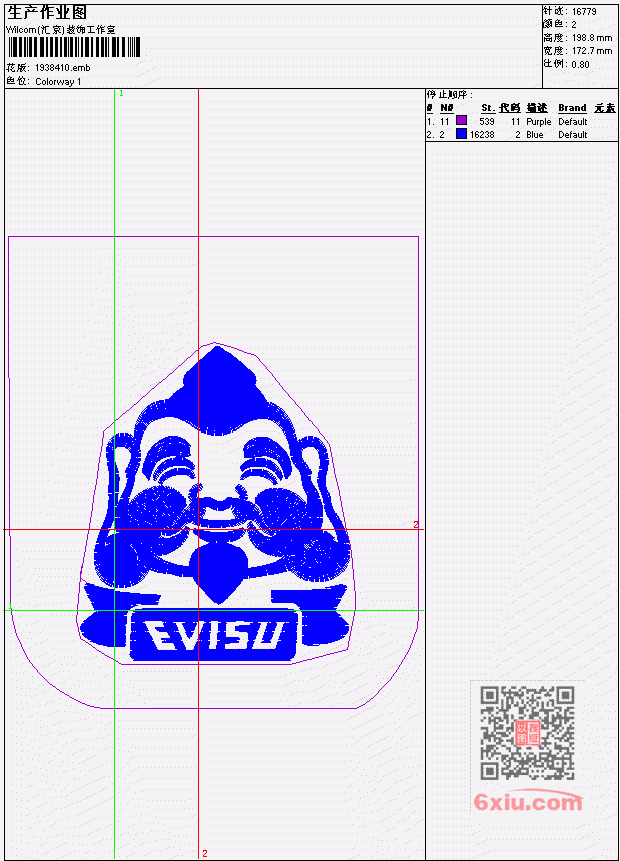The height and width of the screenshot is (861, 620).
Task: Click the stitch value '16238' in row 2
Action: (482, 135)
